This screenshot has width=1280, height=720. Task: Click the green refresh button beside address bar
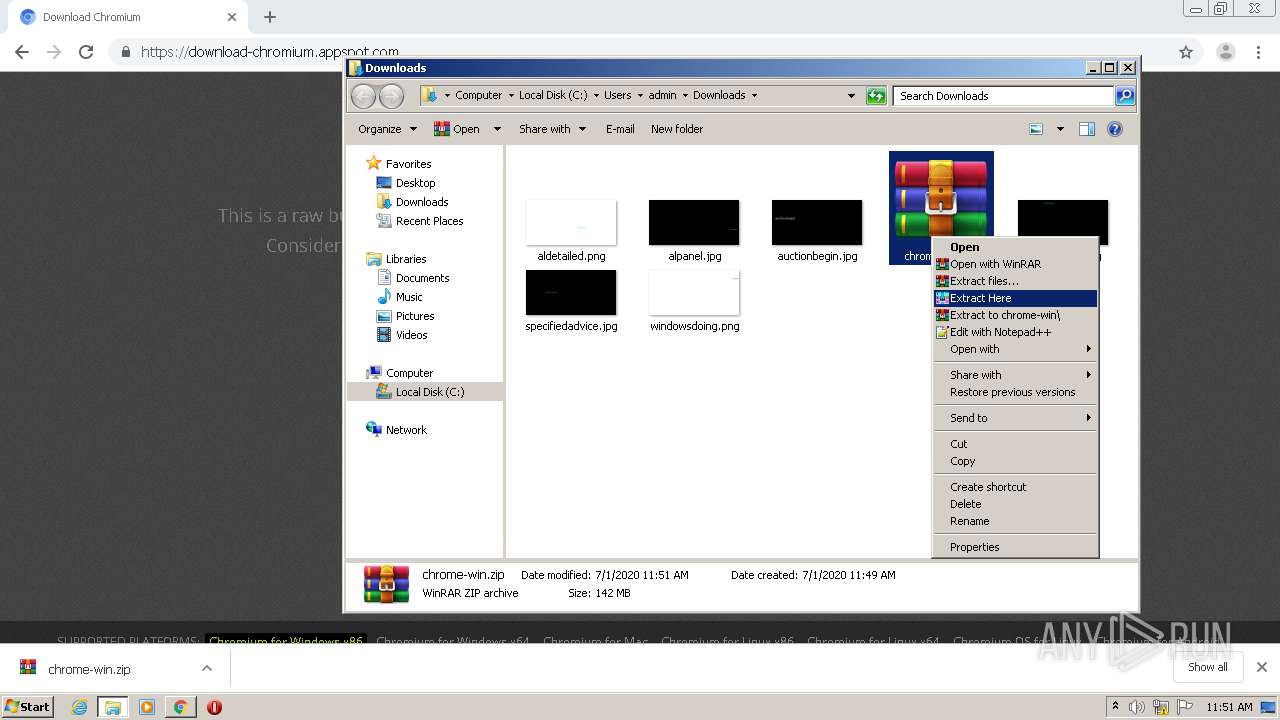pyautogui.click(x=876, y=96)
